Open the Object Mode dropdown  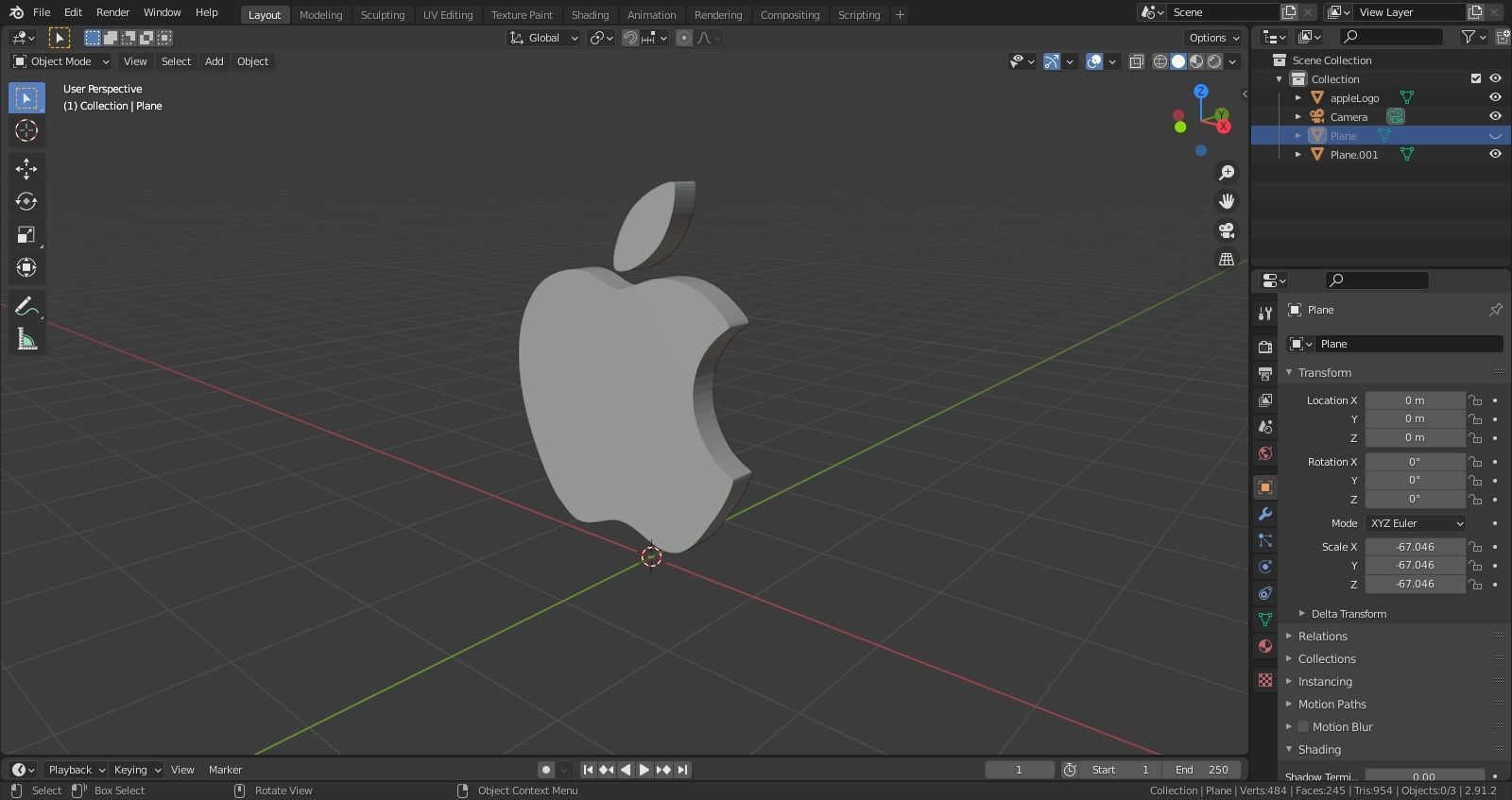tap(61, 61)
